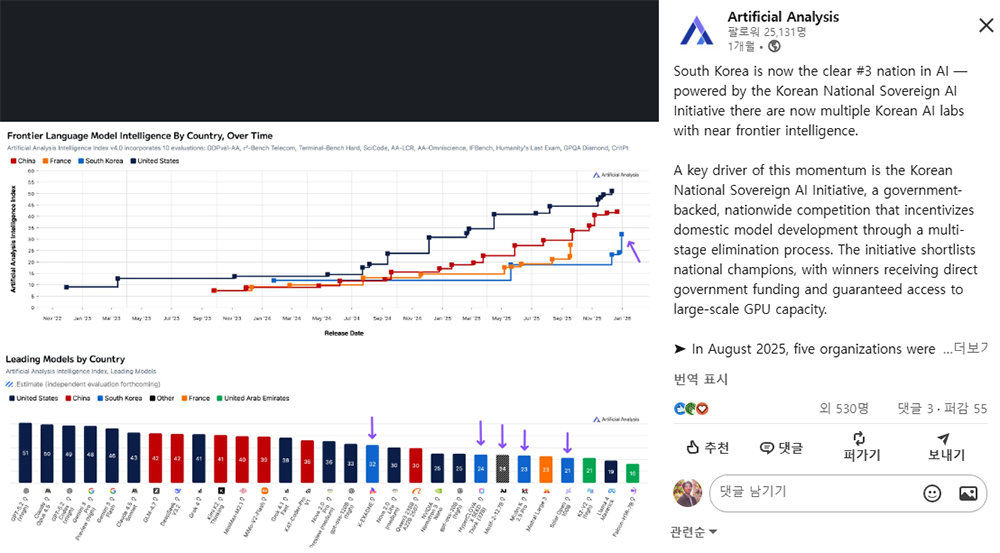
Task: Click the Release Date axis label
Action: [x=344, y=333]
